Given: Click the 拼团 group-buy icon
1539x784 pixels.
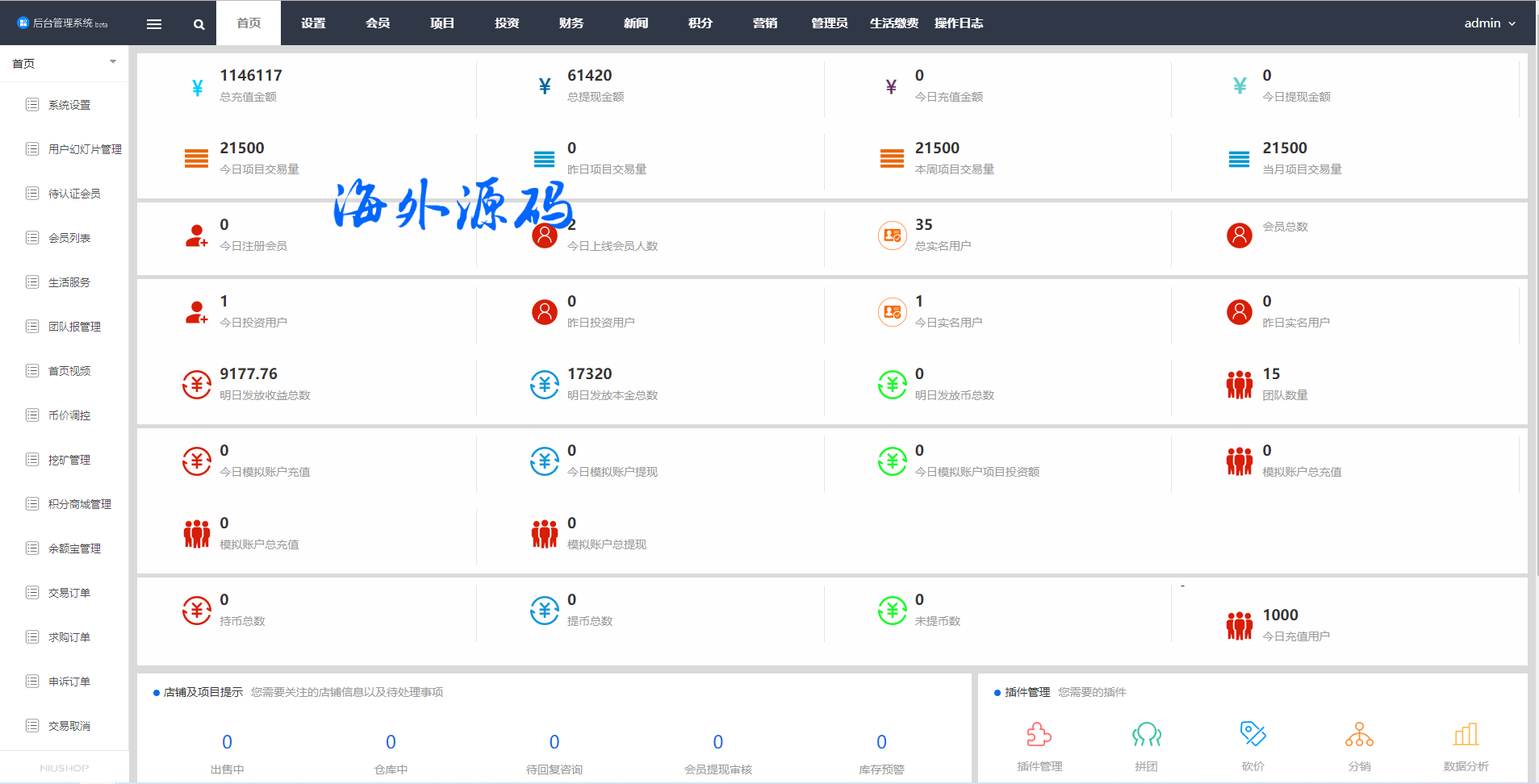Looking at the screenshot, I should click(1146, 735).
